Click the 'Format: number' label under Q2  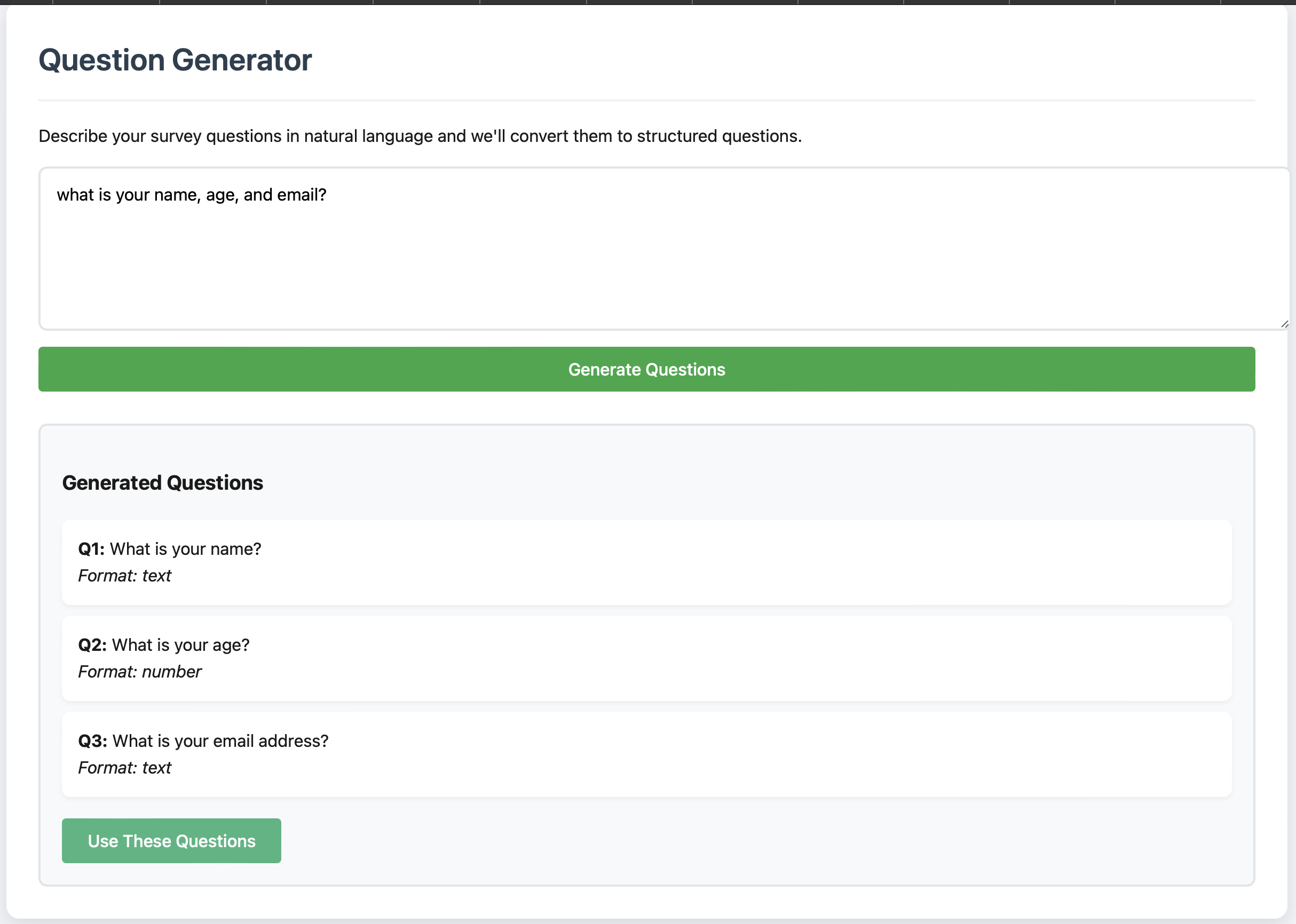click(x=139, y=671)
